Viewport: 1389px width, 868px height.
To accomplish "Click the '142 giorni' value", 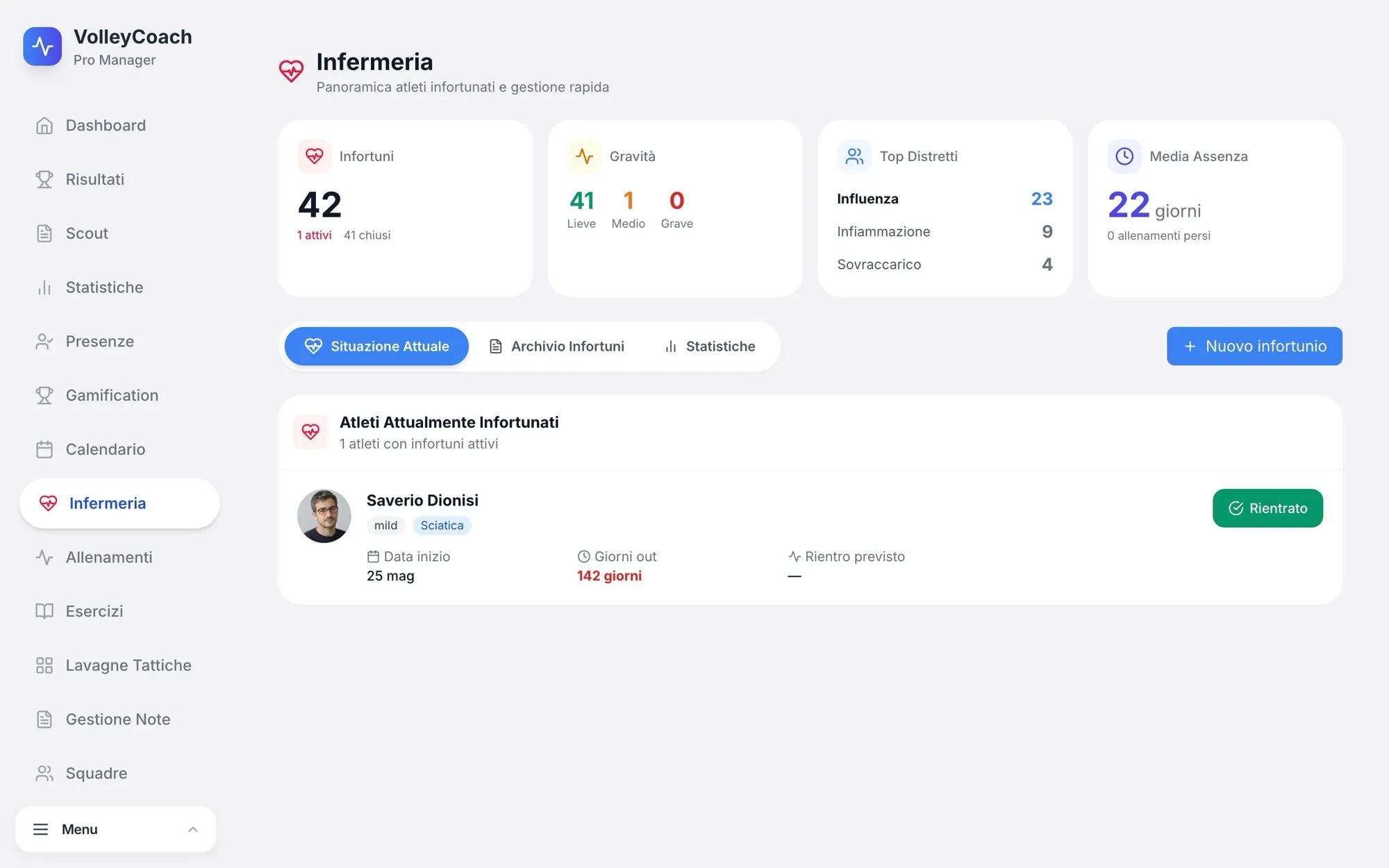I will (x=609, y=576).
